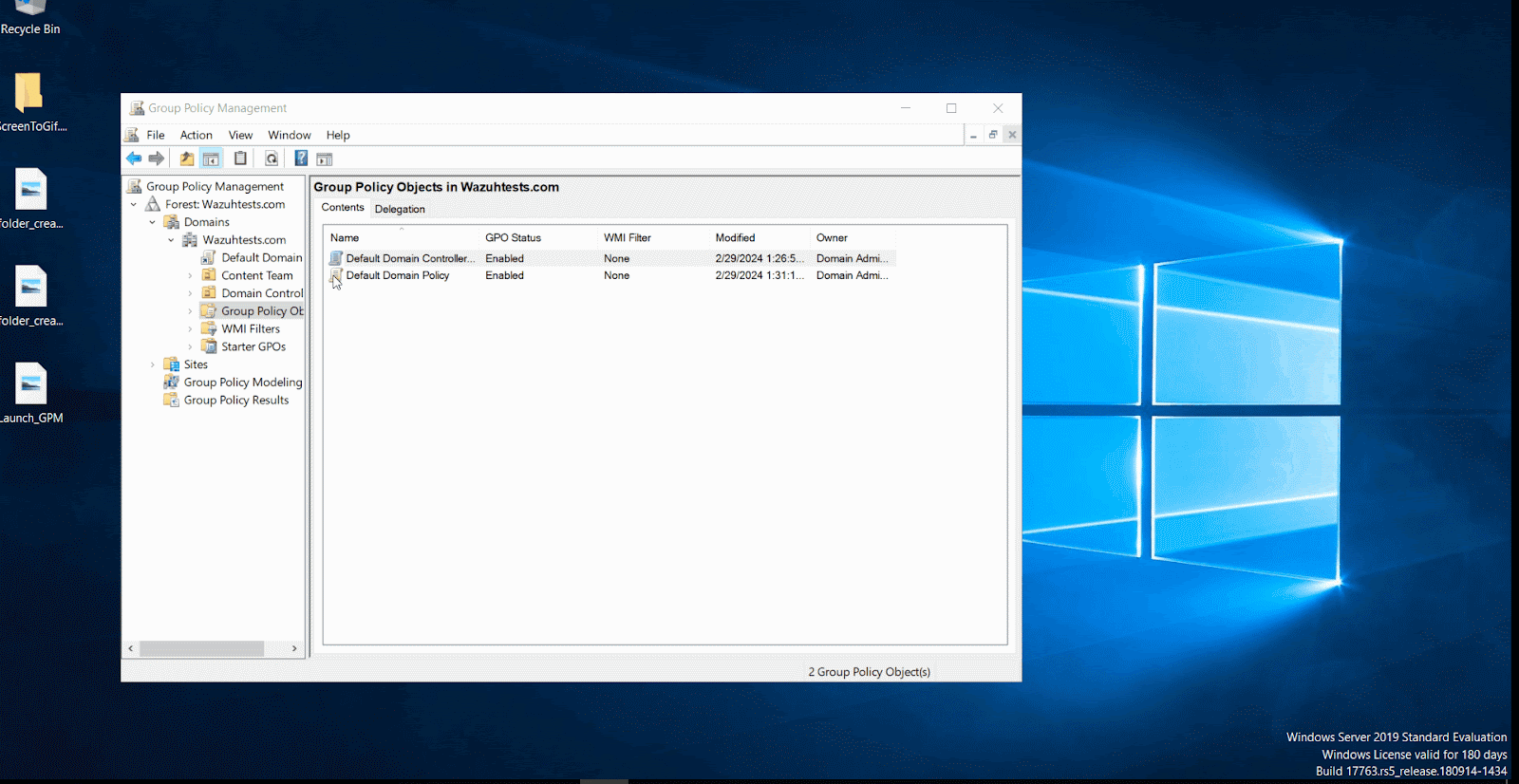The height and width of the screenshot is (784, 1519).
Task: Collapse the Forest: Wazuhtests.com node
Action: coord(134,205)
